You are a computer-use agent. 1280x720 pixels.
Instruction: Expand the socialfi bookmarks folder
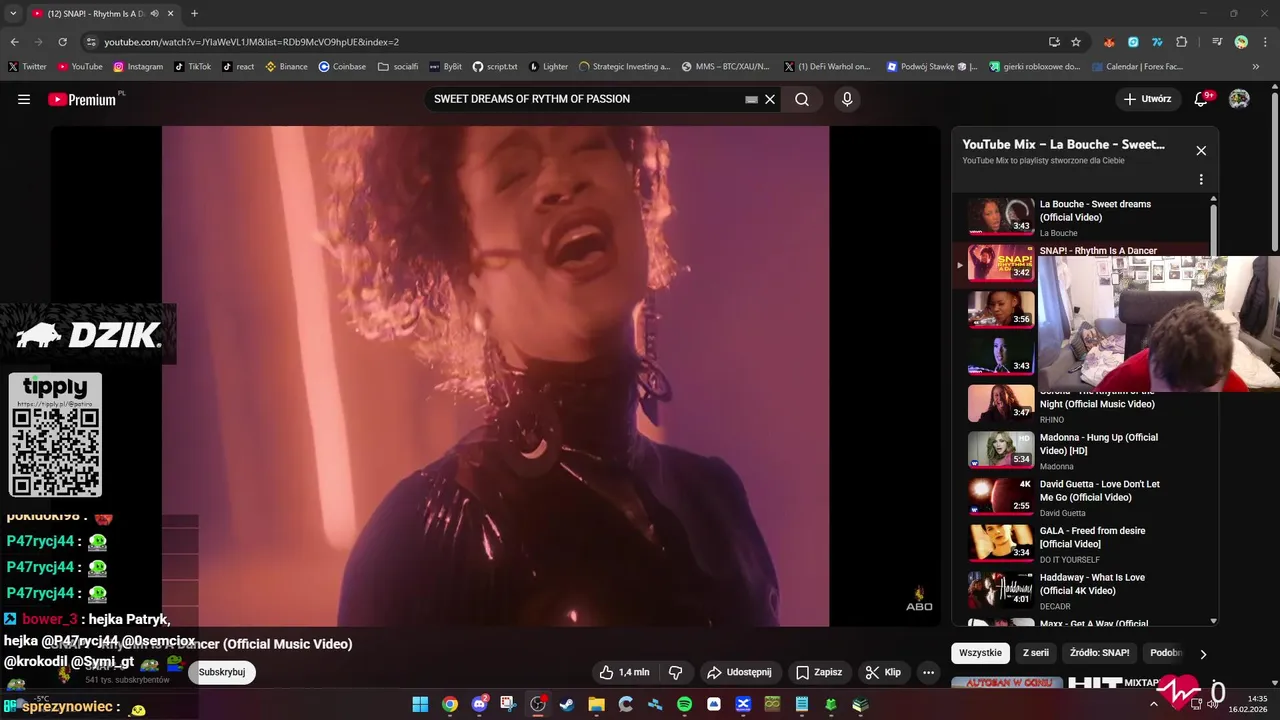398,67
